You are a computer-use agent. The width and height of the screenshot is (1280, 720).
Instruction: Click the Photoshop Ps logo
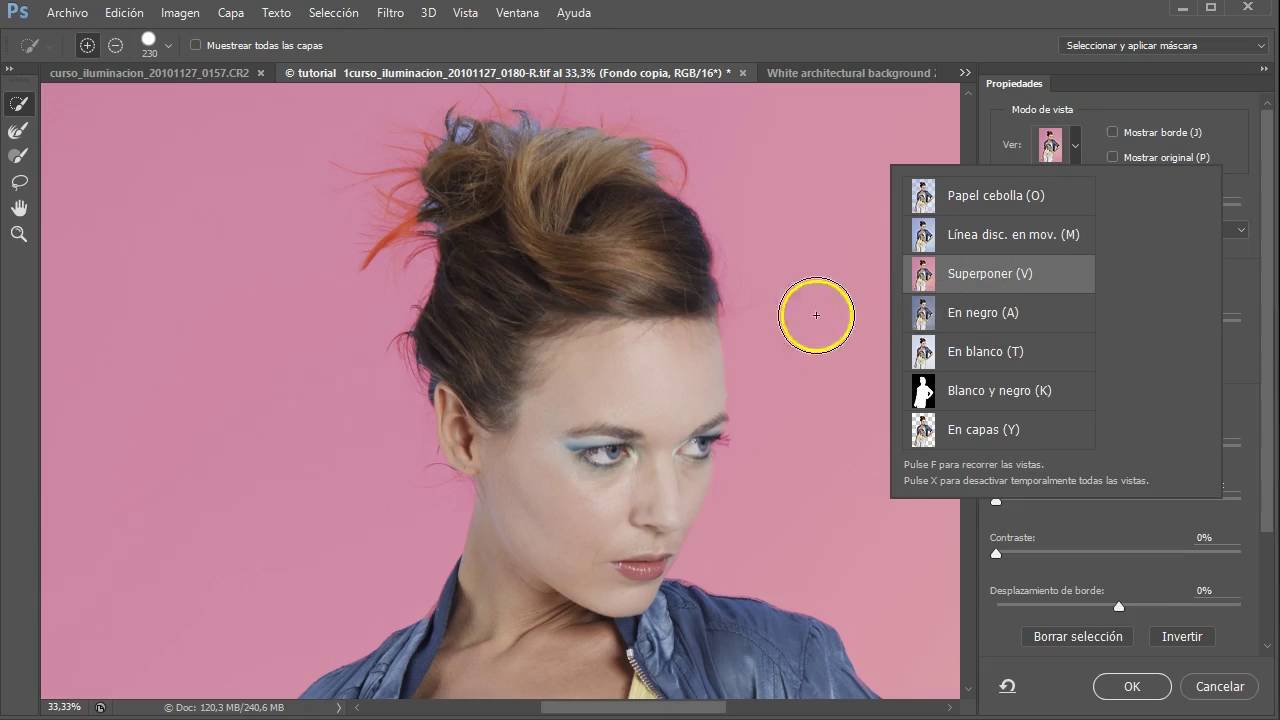[x=17, y=12]
